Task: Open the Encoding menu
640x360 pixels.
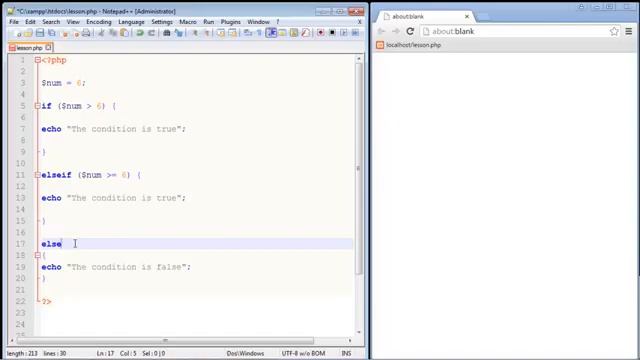Action: pyautogui.click(x=99, y=22)
